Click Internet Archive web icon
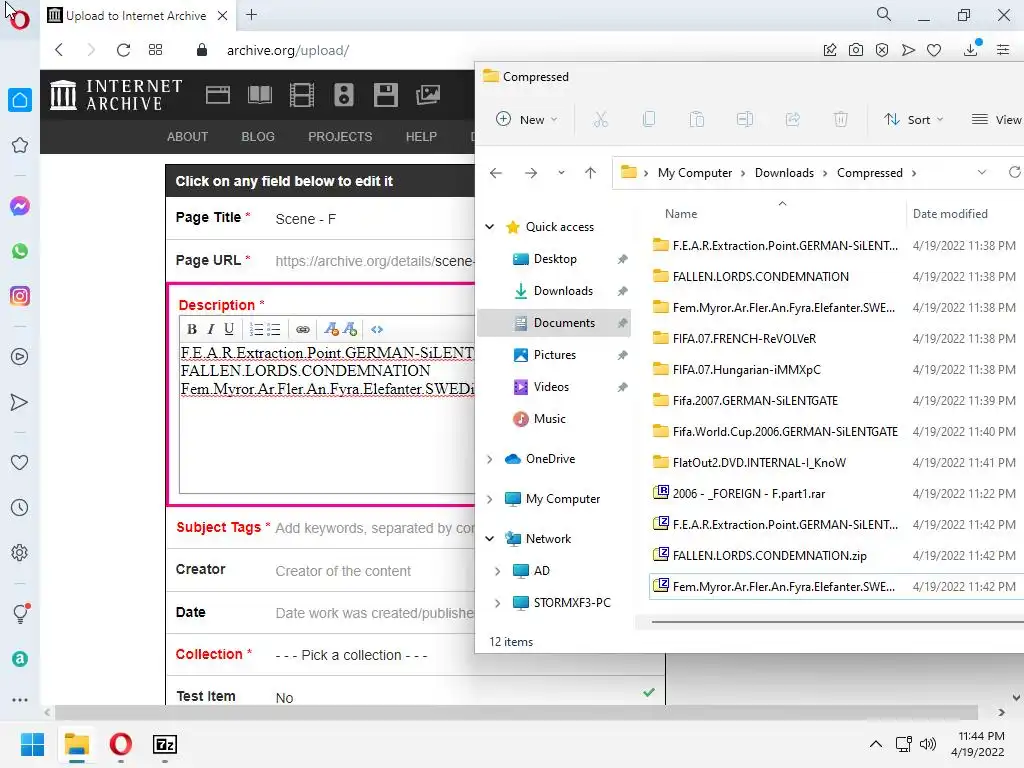 pyautogui.click(x=217, y=95)
